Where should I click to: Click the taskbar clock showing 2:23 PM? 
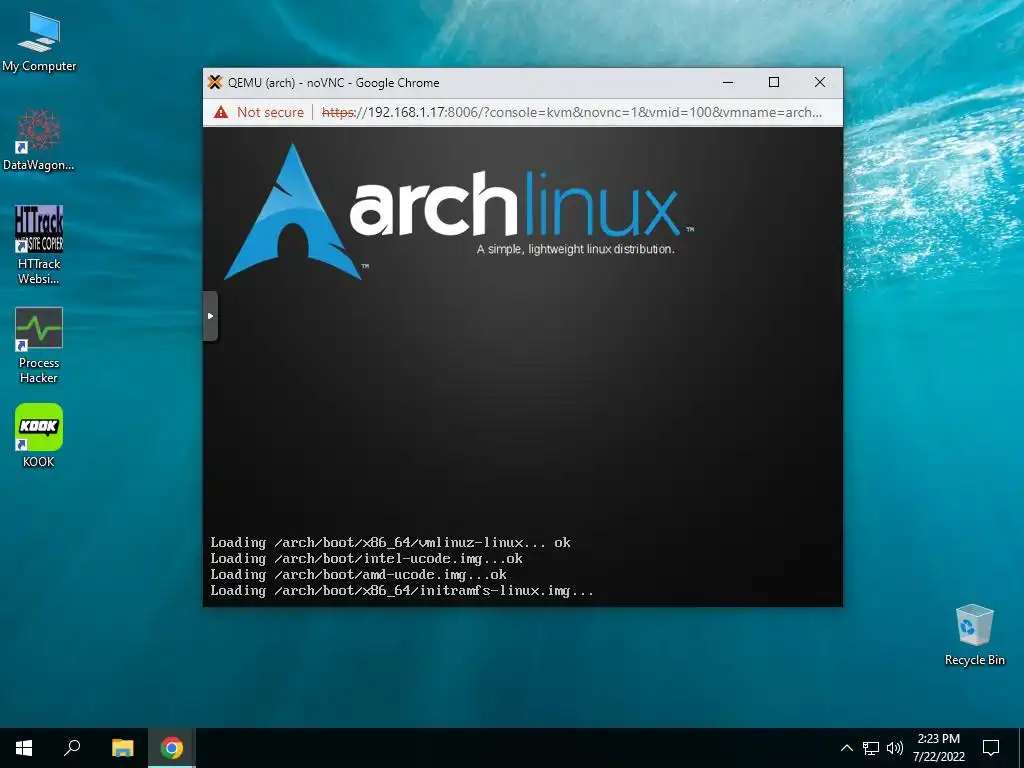[x=938, y=748]
